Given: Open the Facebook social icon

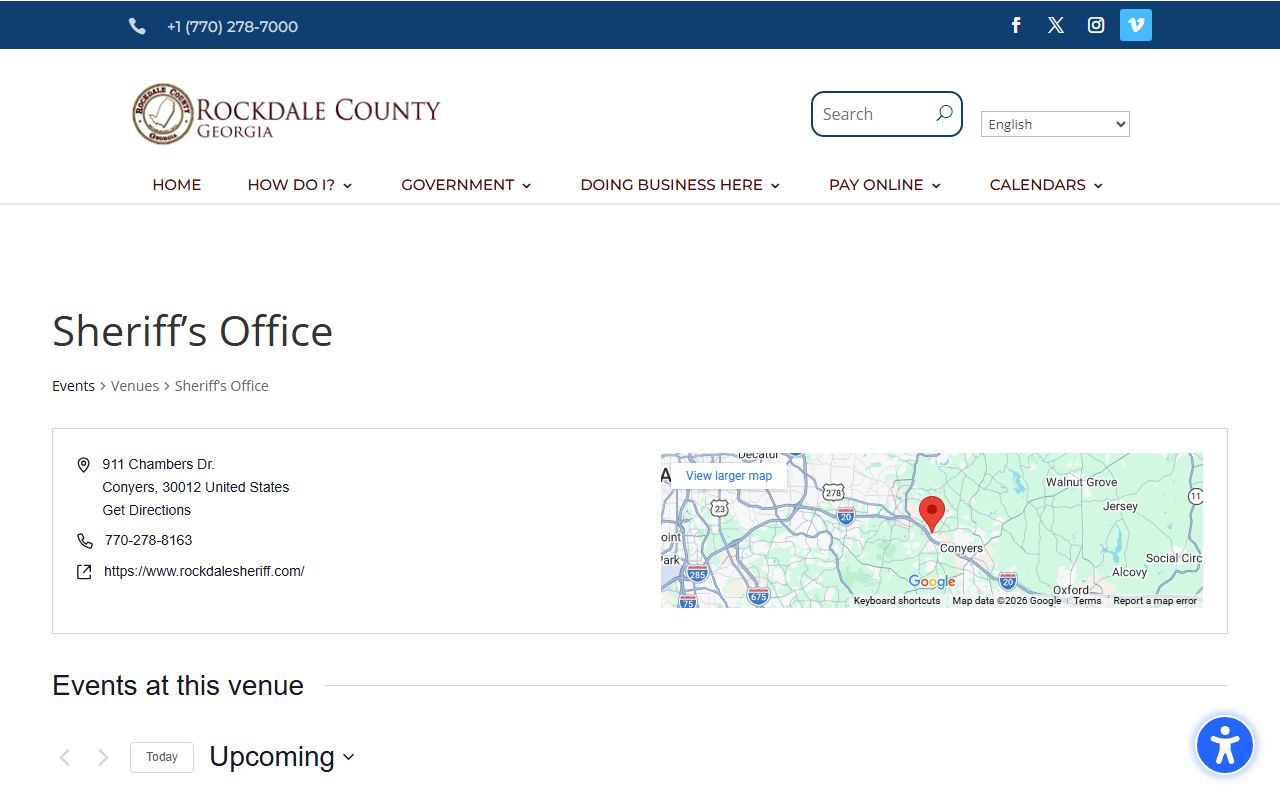Looking at the screenshot, I should click(1016, 25).
